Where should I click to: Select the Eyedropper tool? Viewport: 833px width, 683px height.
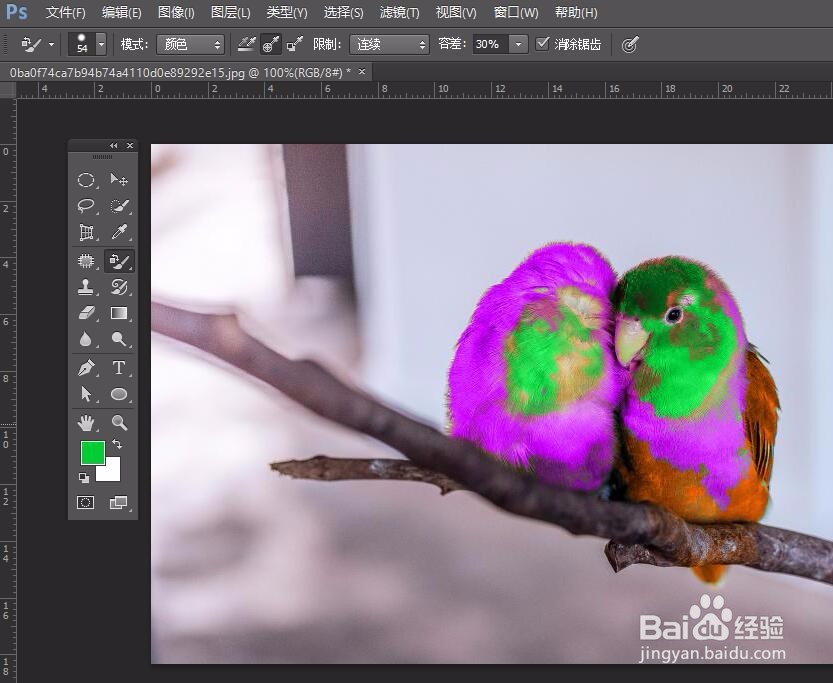click(x=119, y=232)
